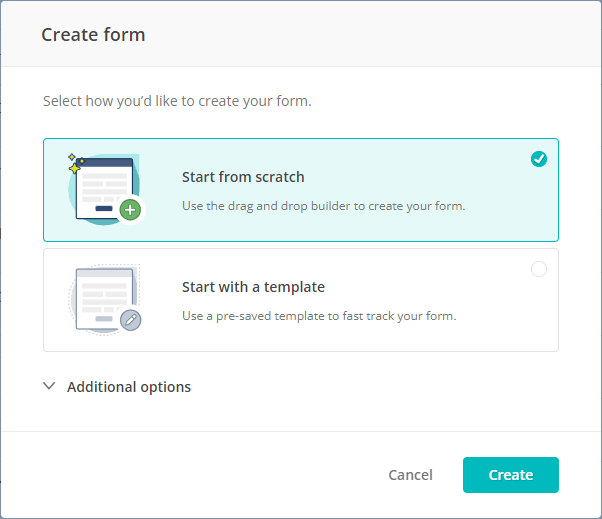Open the Additional options section label

(x=129, y=387)
